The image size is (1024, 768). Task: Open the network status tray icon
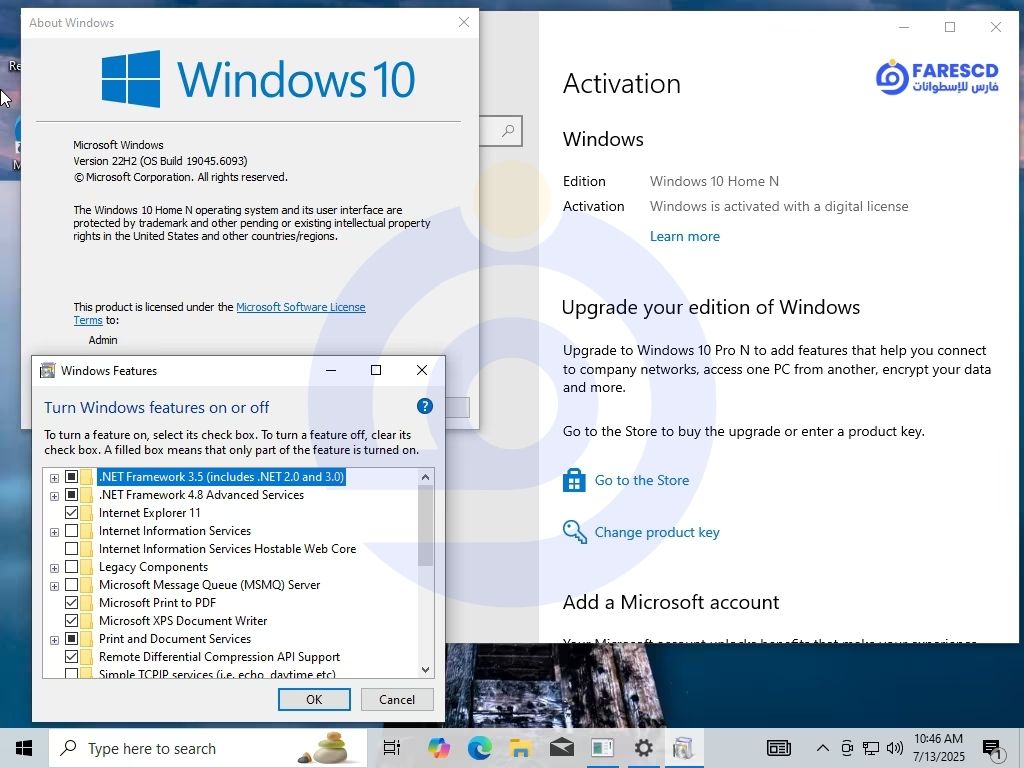tap(871, 748)
